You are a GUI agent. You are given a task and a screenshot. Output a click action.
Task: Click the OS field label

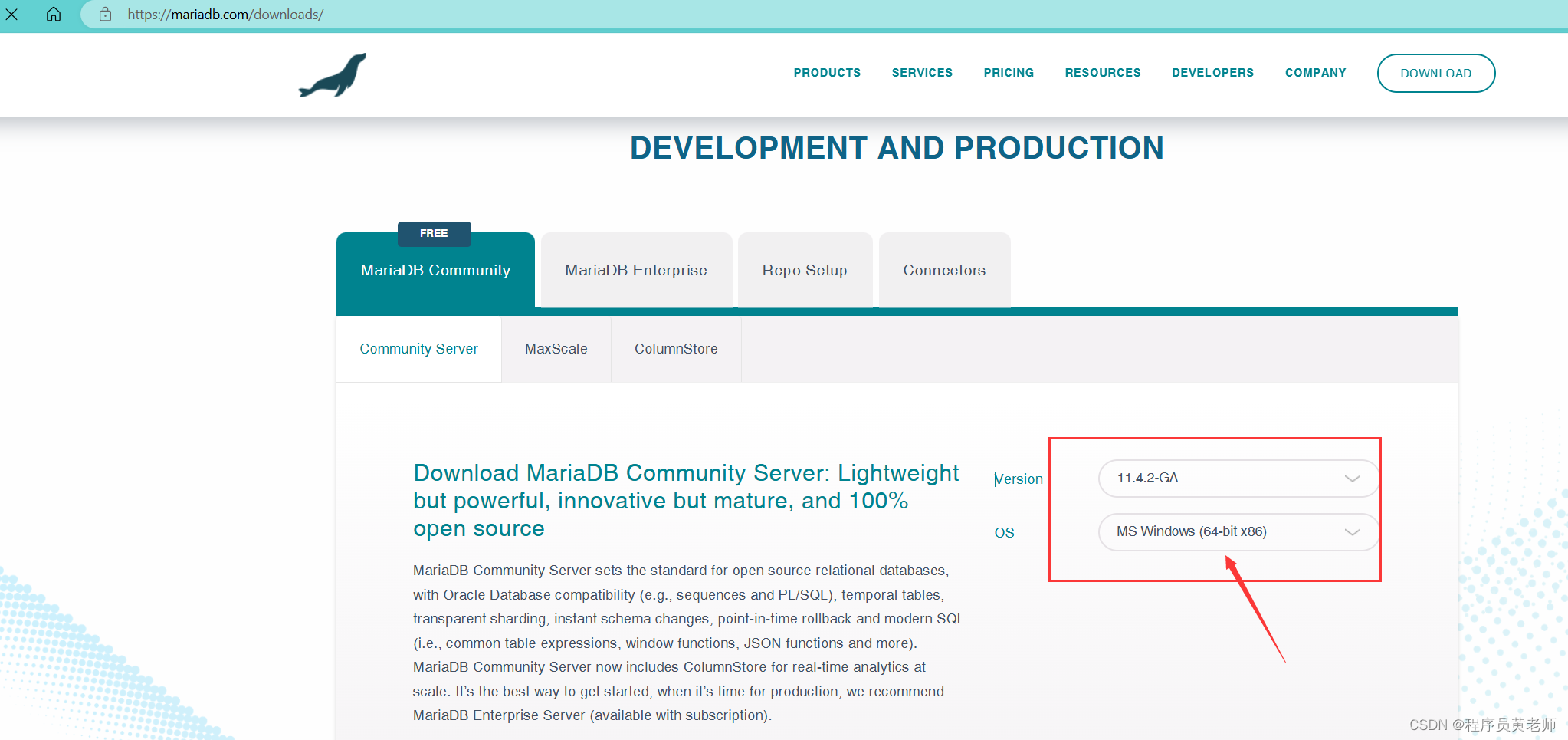coord(1004,532)
